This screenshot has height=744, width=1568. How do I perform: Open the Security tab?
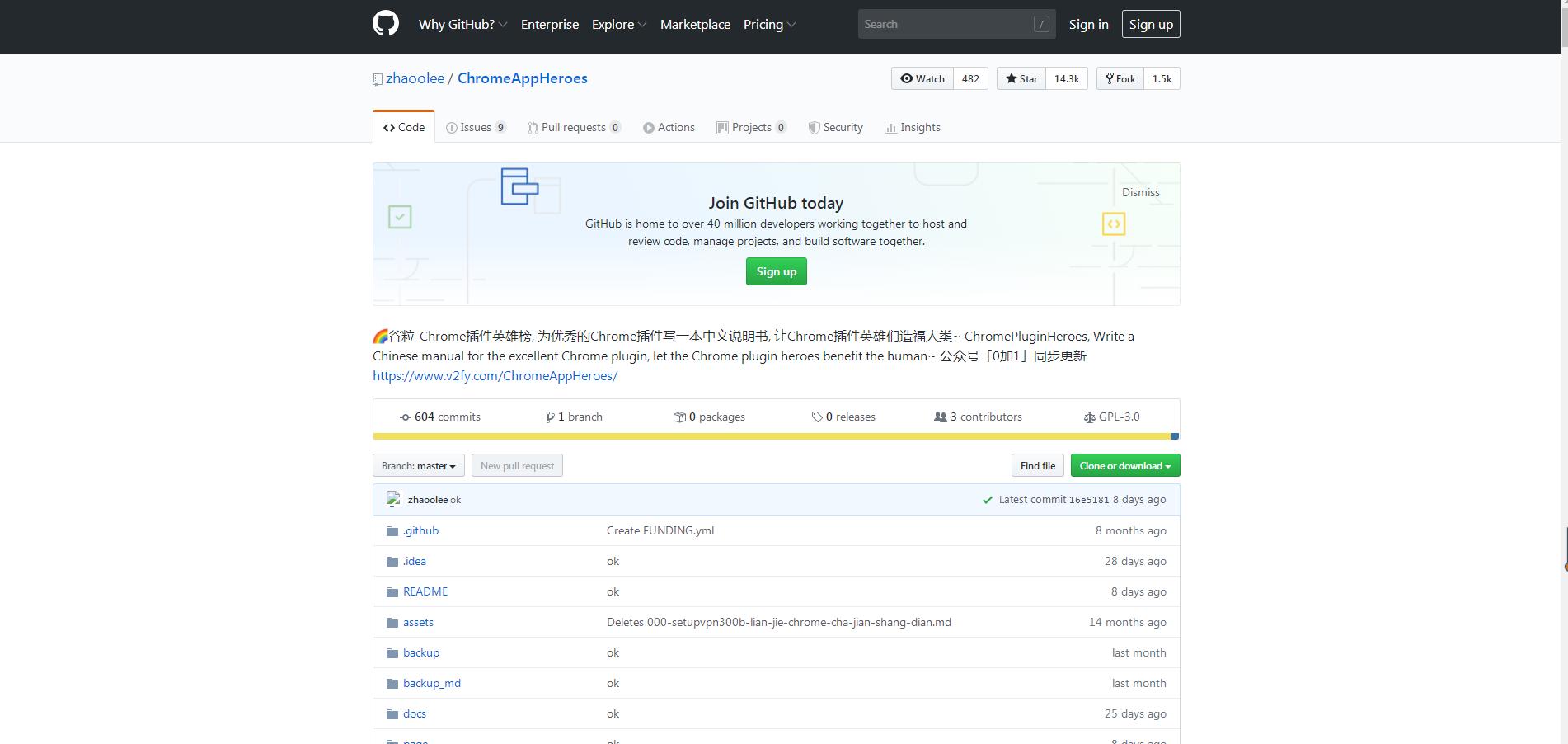(x=835, y=127)
